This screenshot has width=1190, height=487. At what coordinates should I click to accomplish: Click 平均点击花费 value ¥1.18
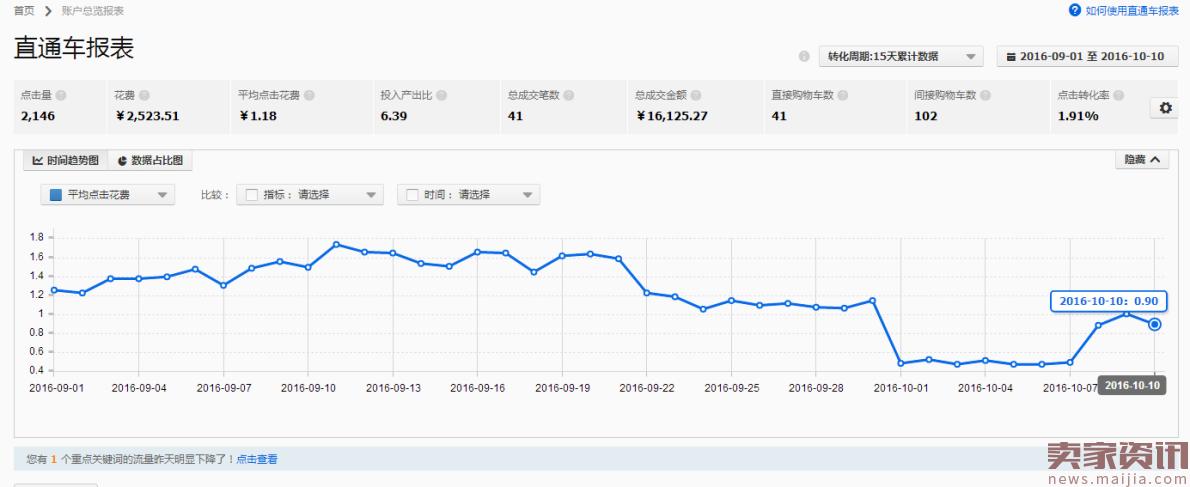point(257,116)
